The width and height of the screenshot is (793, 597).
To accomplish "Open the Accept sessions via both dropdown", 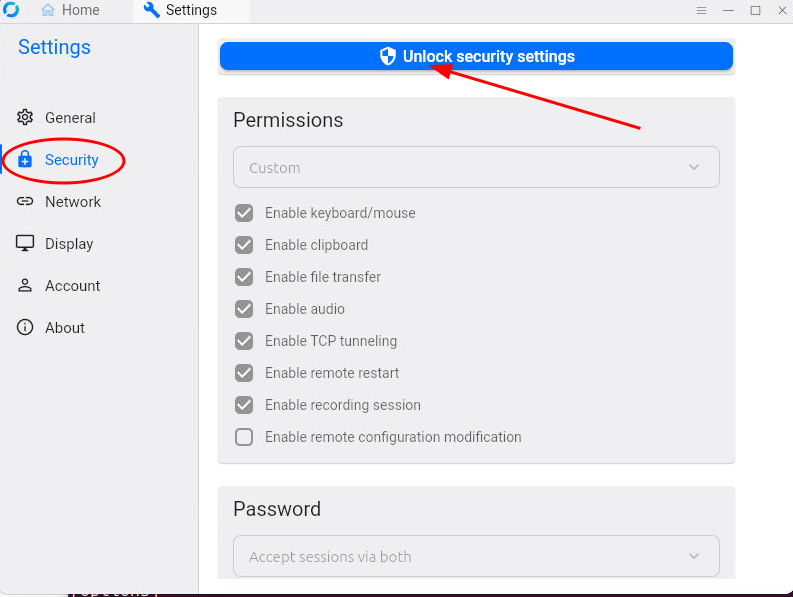I will point(476,556).
